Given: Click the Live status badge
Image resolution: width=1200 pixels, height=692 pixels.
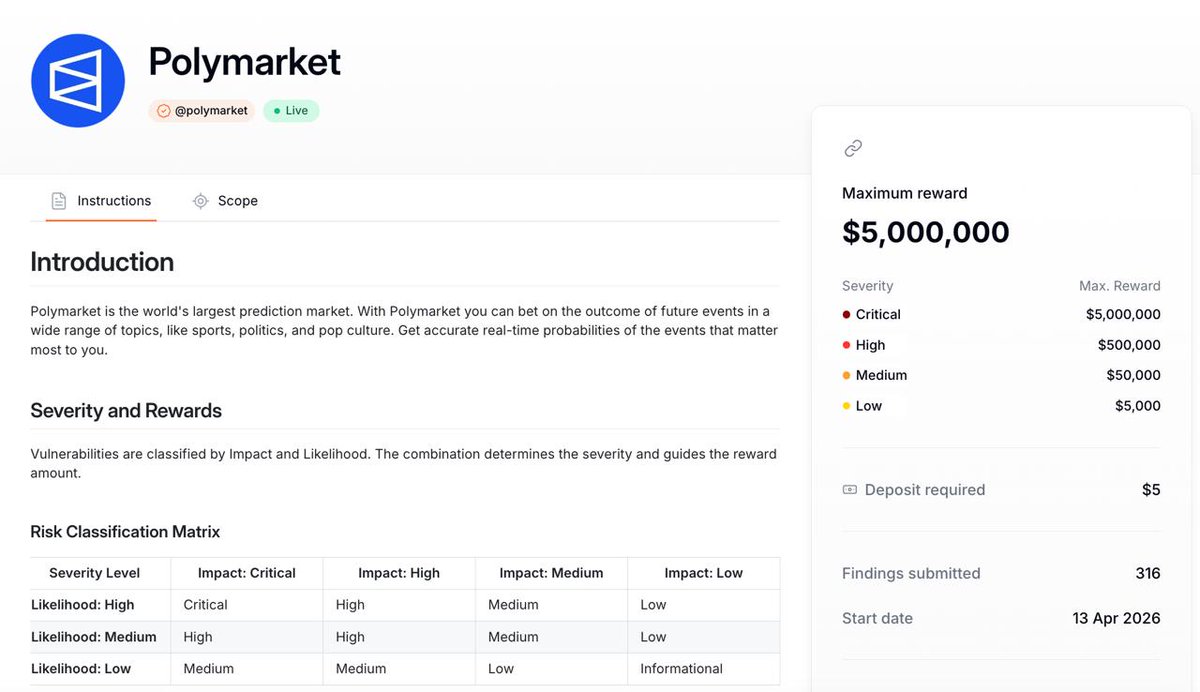Looking at the screenshot, I should [291, 111].
